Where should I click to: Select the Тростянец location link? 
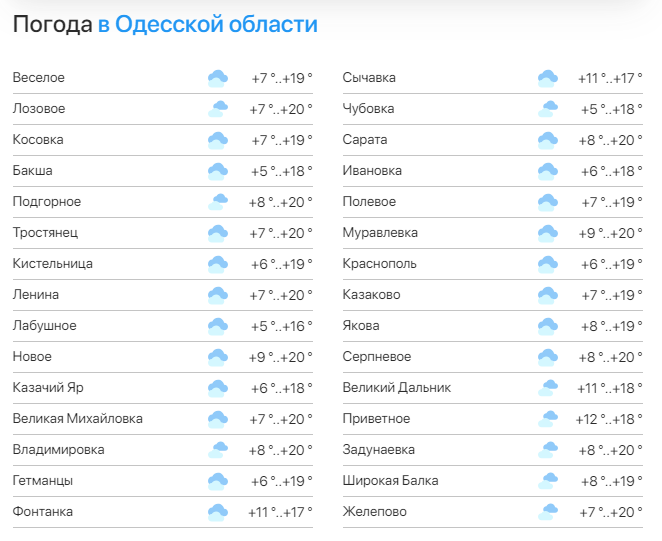45,233
